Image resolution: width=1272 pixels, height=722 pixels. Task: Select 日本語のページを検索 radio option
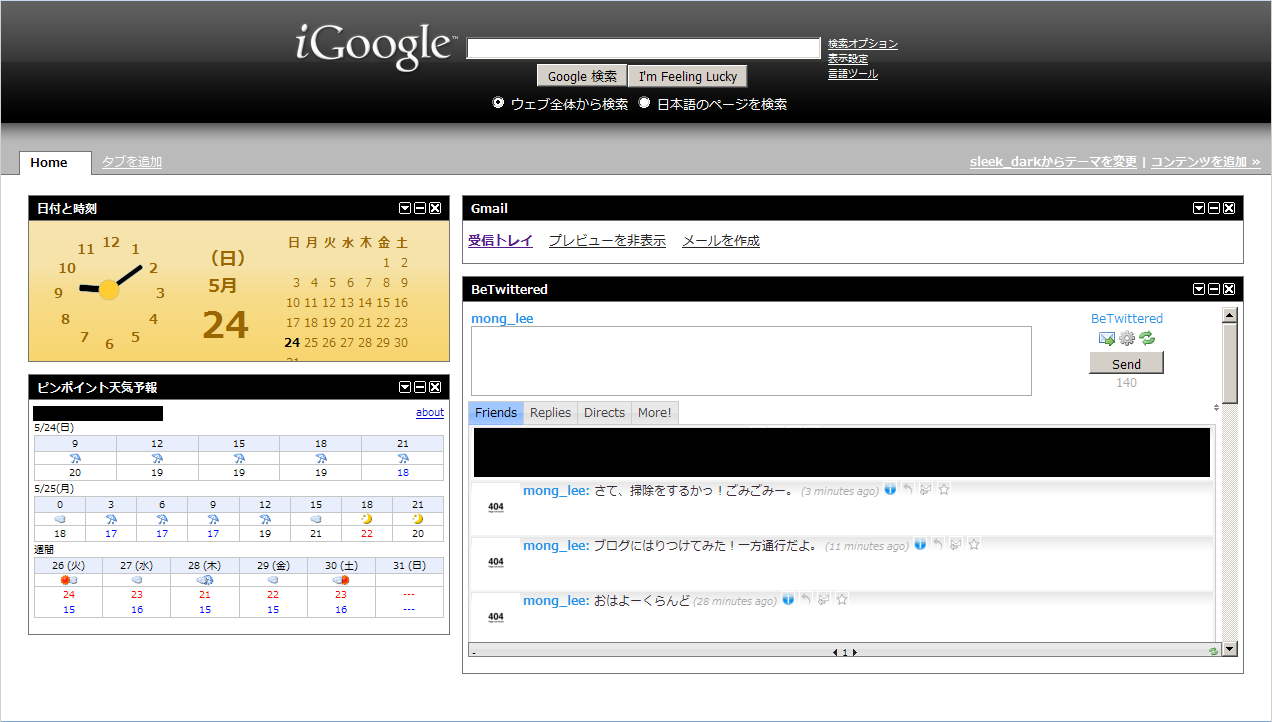644,103
